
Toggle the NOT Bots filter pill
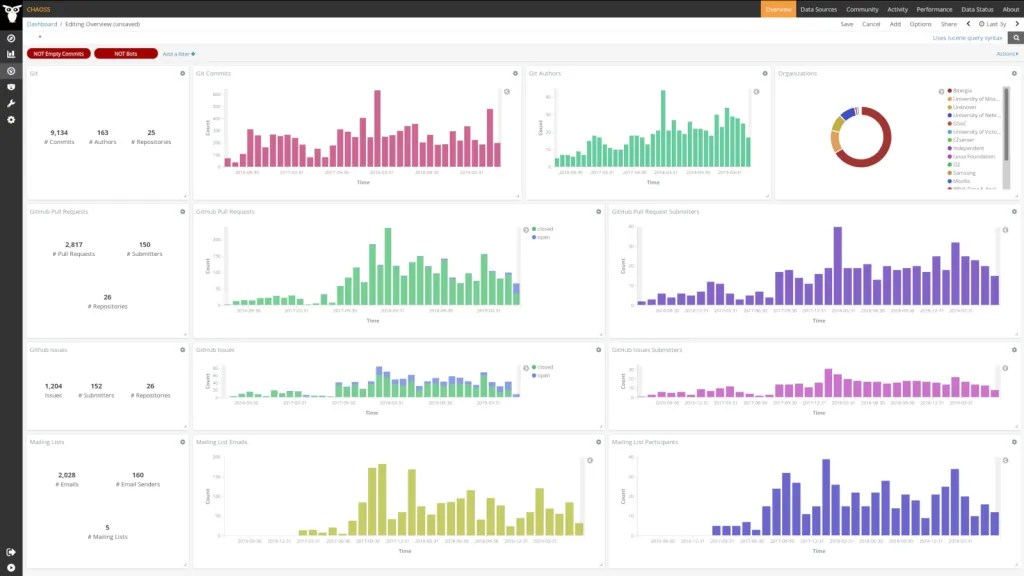126,54
